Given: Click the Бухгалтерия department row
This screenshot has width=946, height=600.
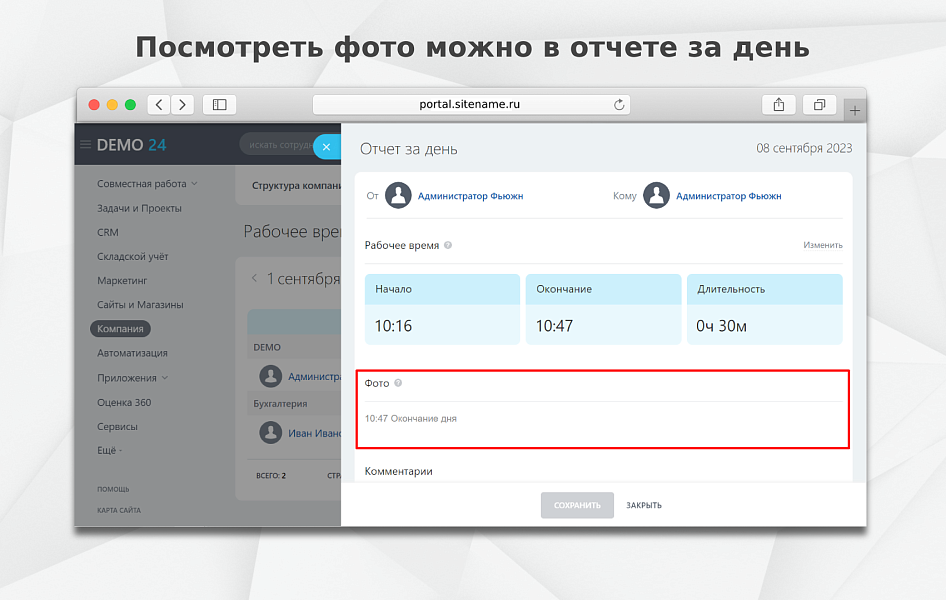Looking at the screenshot, I should [x=294, y=403].
